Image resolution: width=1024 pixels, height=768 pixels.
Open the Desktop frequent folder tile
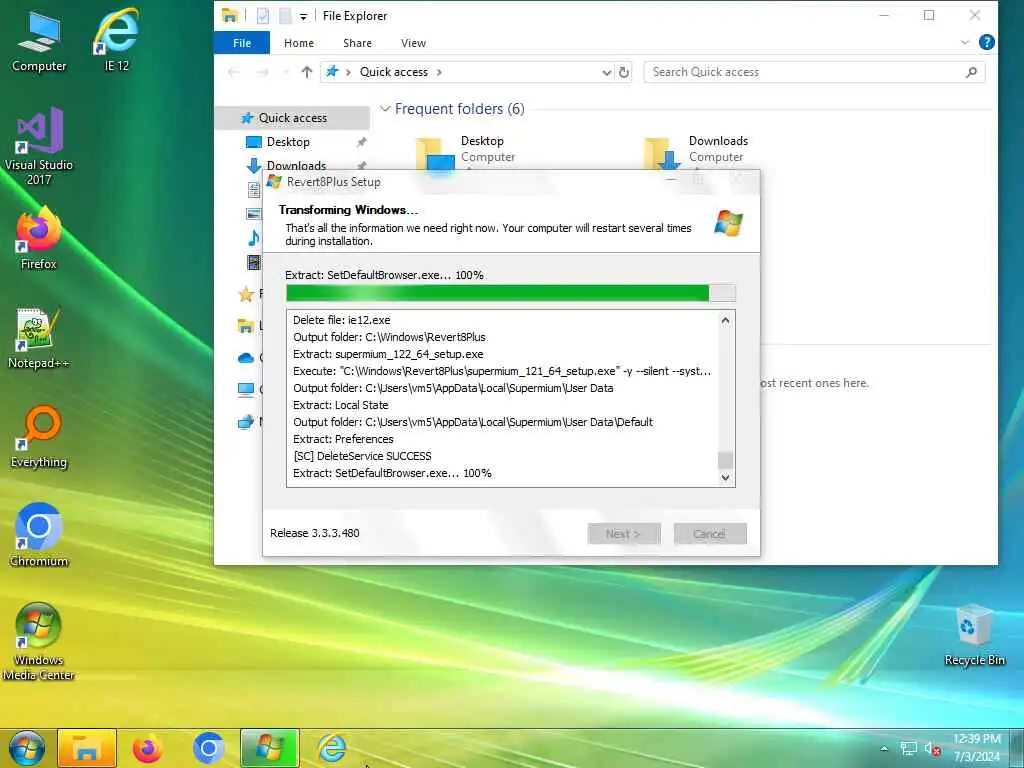pyautogui.click(x=468, y=154)
